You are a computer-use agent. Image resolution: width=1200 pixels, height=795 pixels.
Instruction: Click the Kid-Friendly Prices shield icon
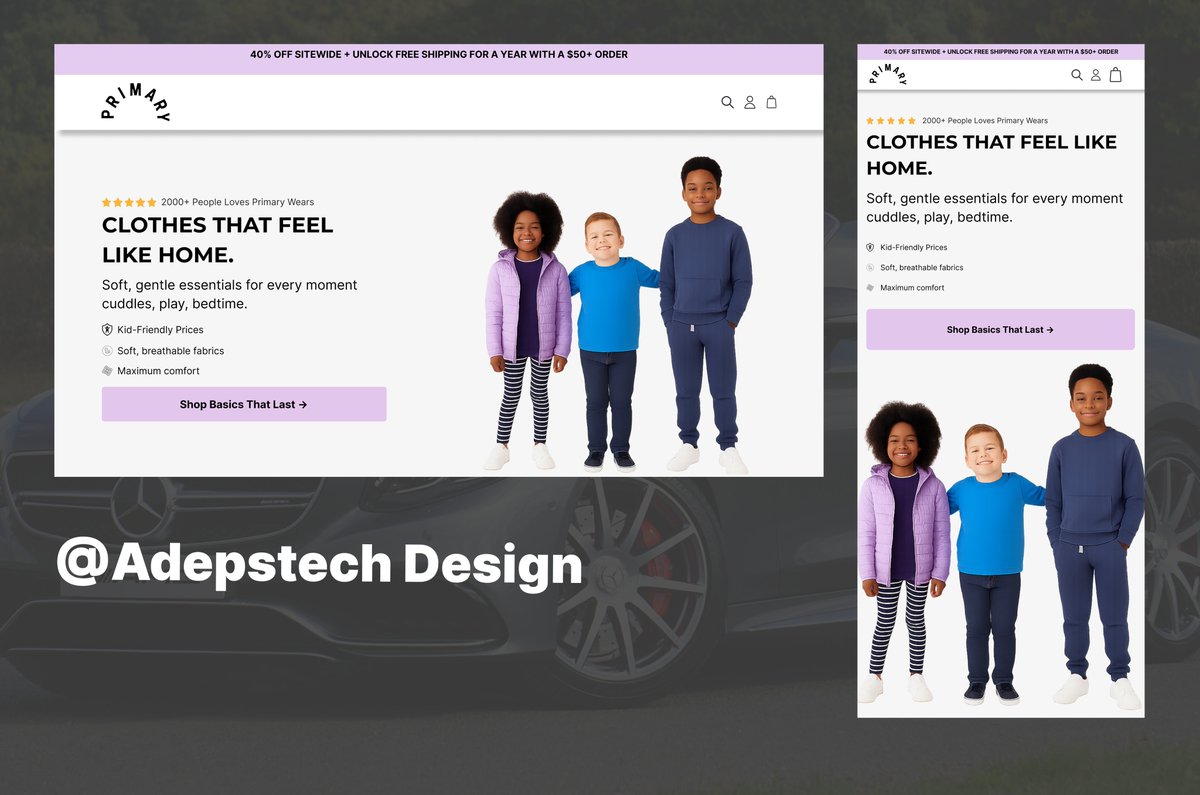coord(107,329)
